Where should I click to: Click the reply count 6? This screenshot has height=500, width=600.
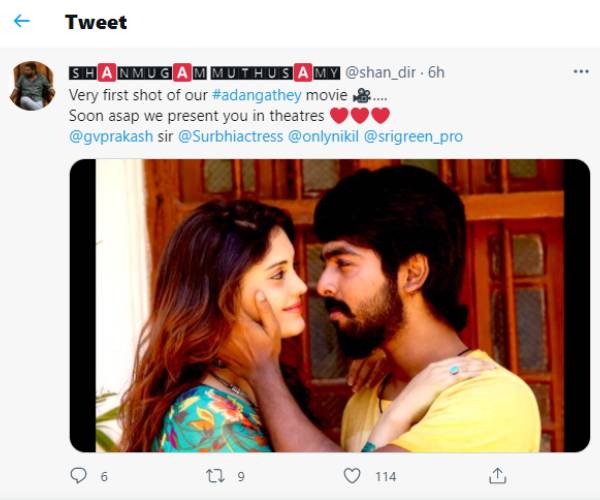[104, 477]
